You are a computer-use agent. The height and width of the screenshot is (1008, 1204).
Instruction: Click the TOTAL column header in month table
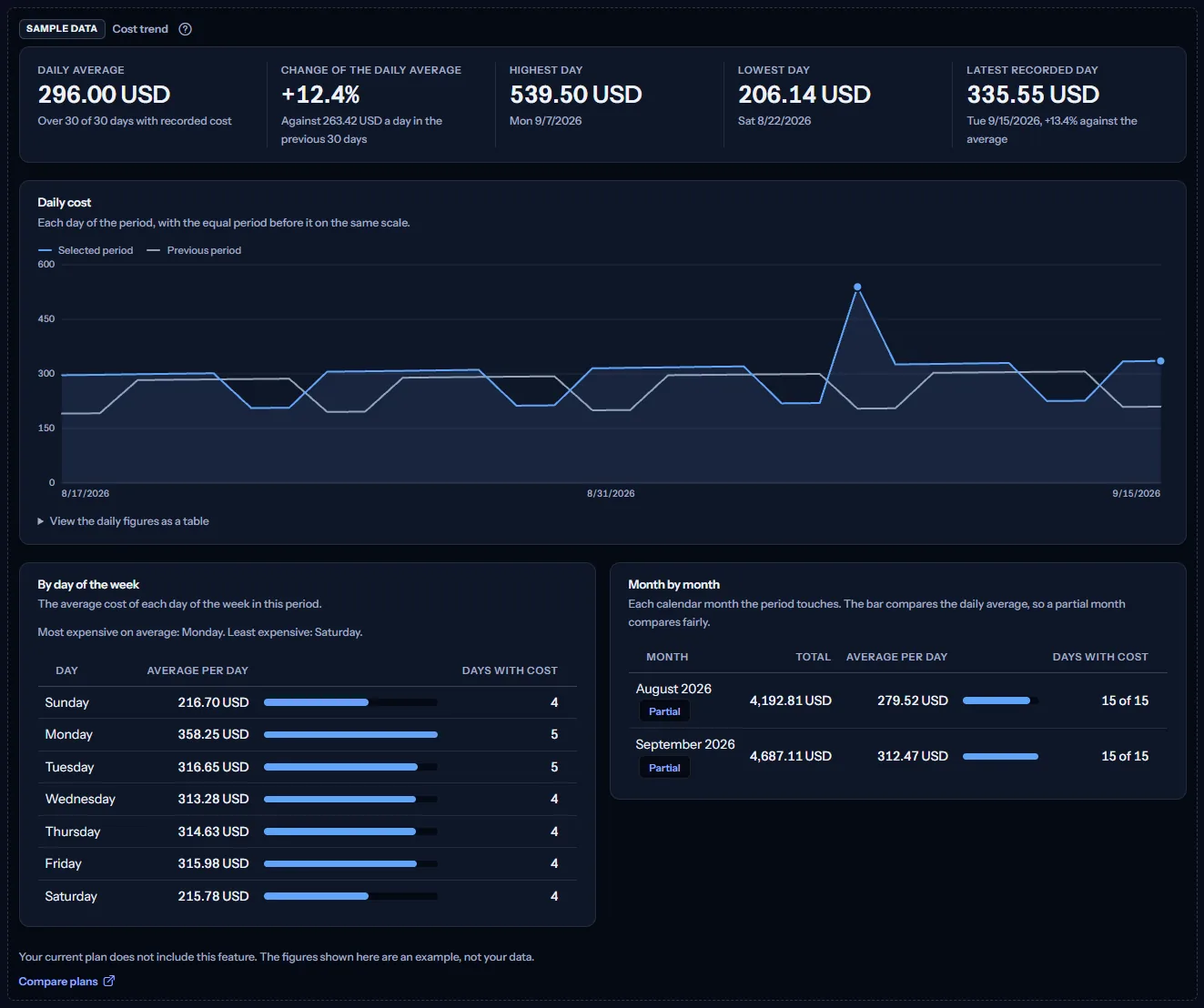pyautogui.click(x=813, y=657)
